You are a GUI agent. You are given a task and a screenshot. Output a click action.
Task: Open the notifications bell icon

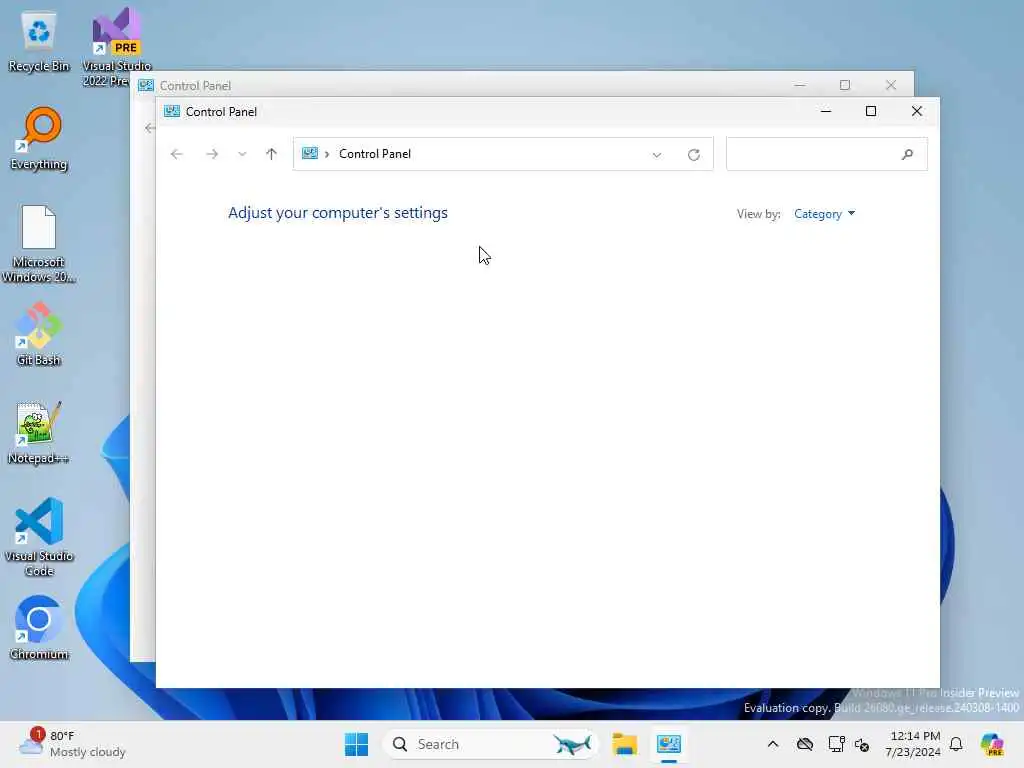coord(956,744)
